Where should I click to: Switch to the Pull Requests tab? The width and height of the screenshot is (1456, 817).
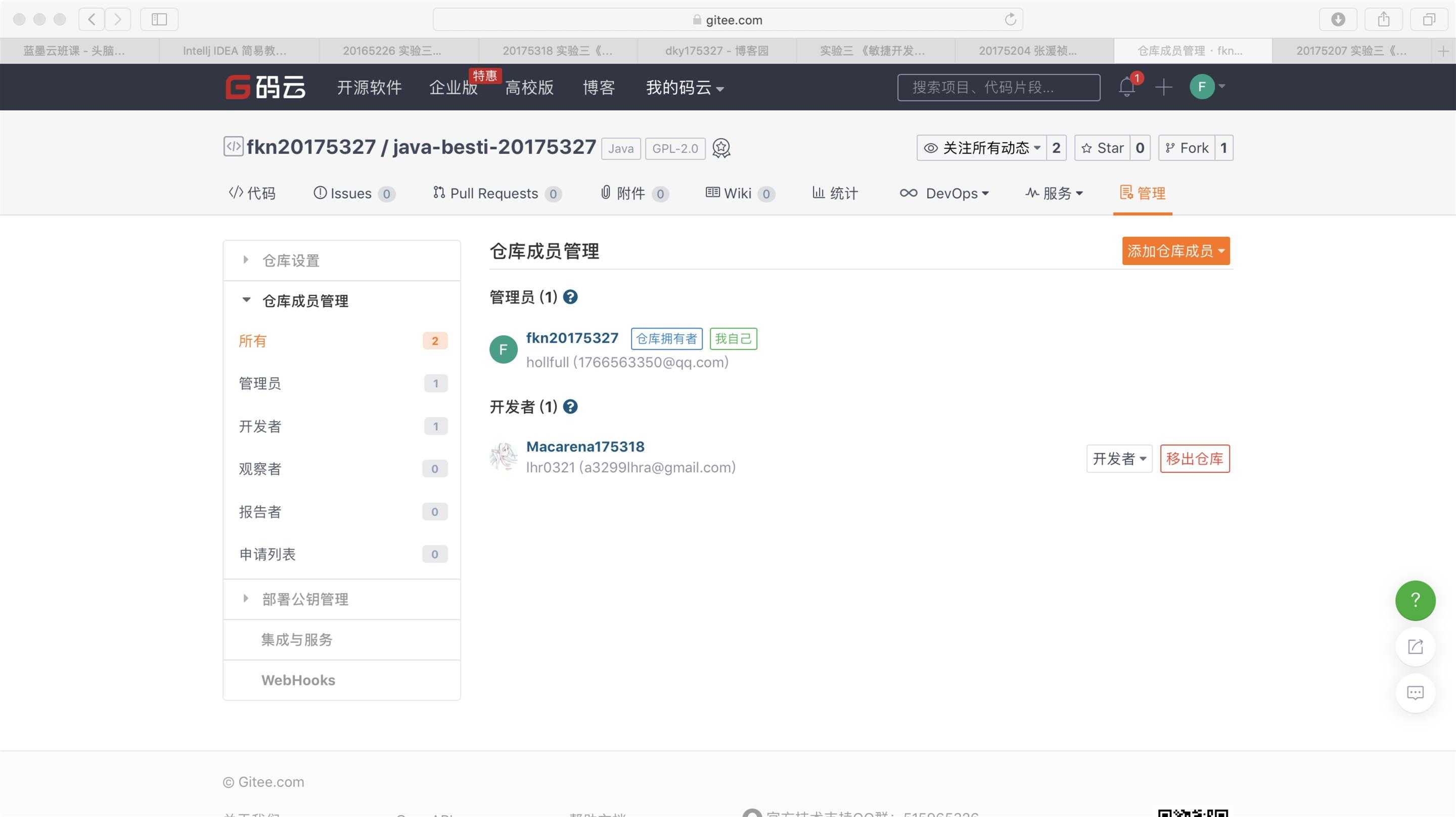tap(497, 193)
